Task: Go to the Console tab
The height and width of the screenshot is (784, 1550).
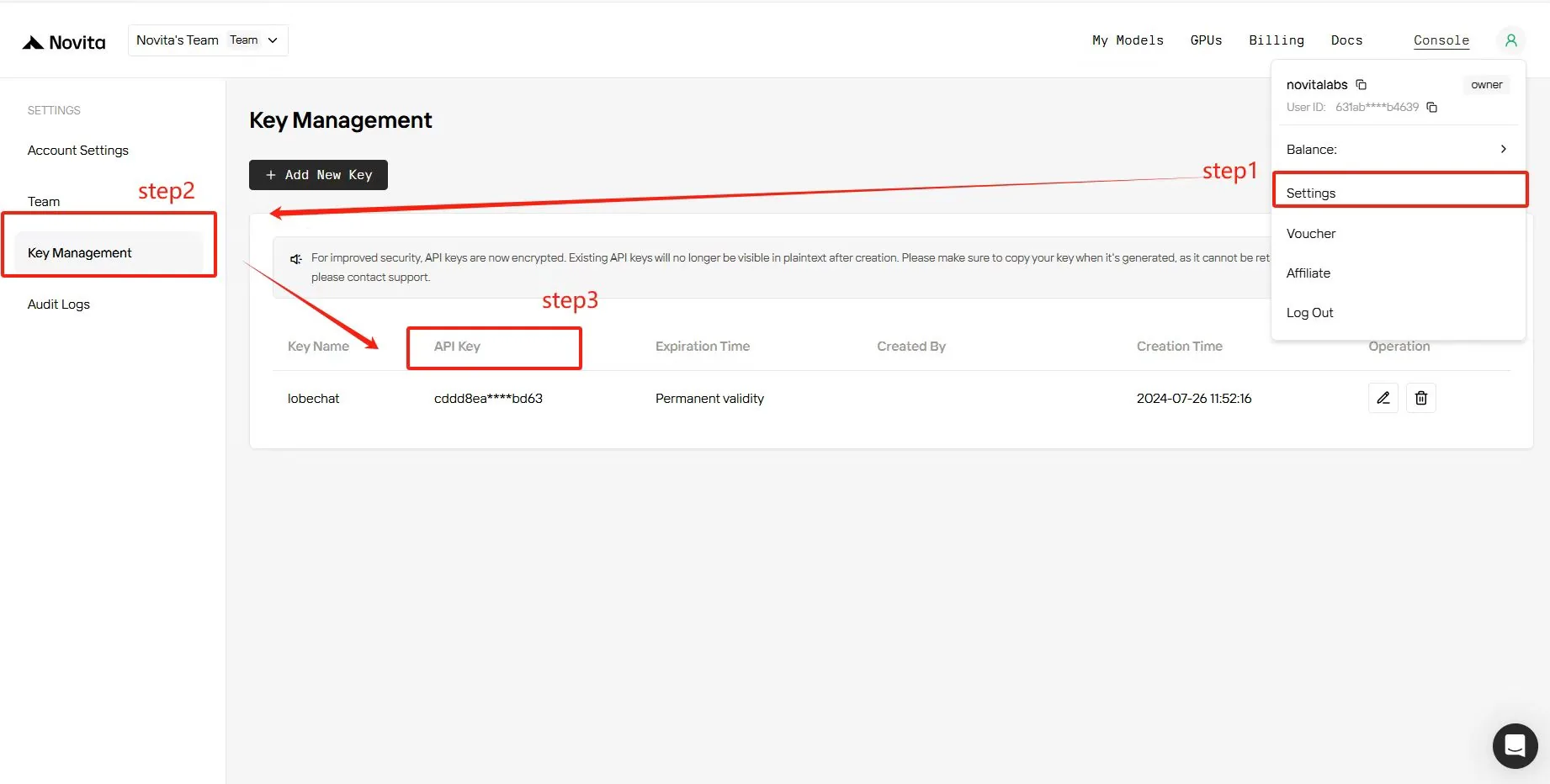Action: click(x=1441, y=40)
